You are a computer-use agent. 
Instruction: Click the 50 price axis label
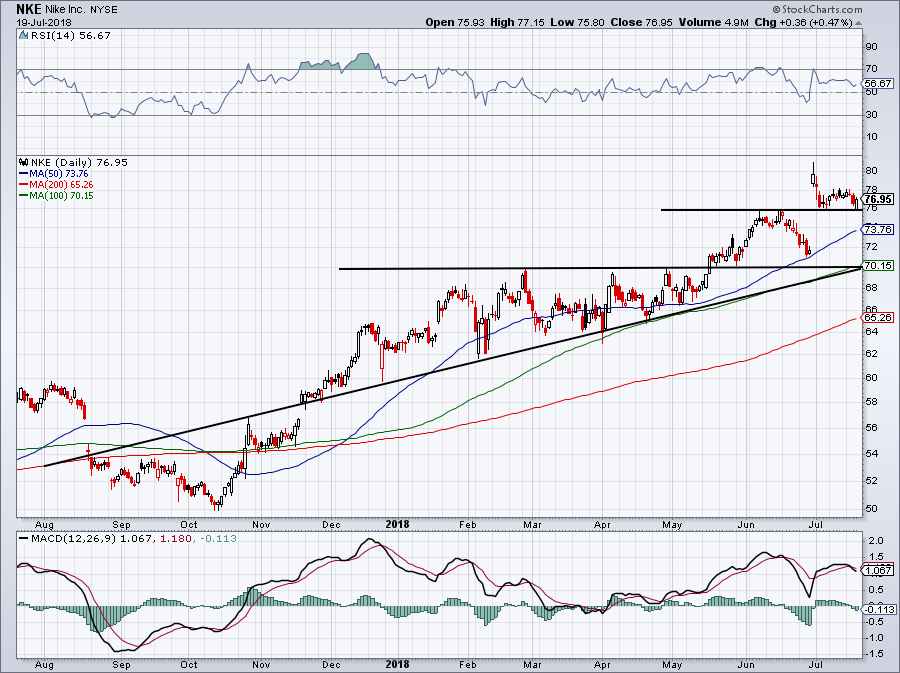[x=871, y=508]
